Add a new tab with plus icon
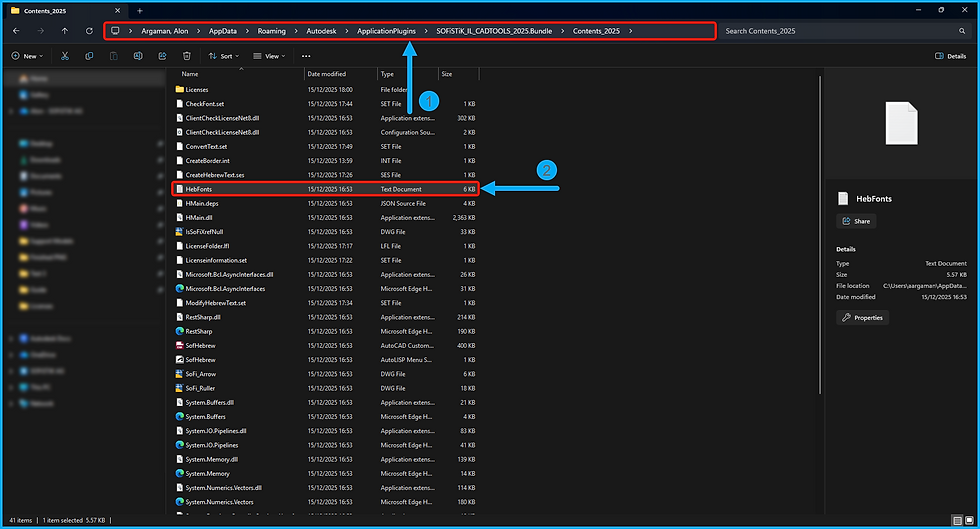This screenshot has height=529, width=980. tap(139, 11)
